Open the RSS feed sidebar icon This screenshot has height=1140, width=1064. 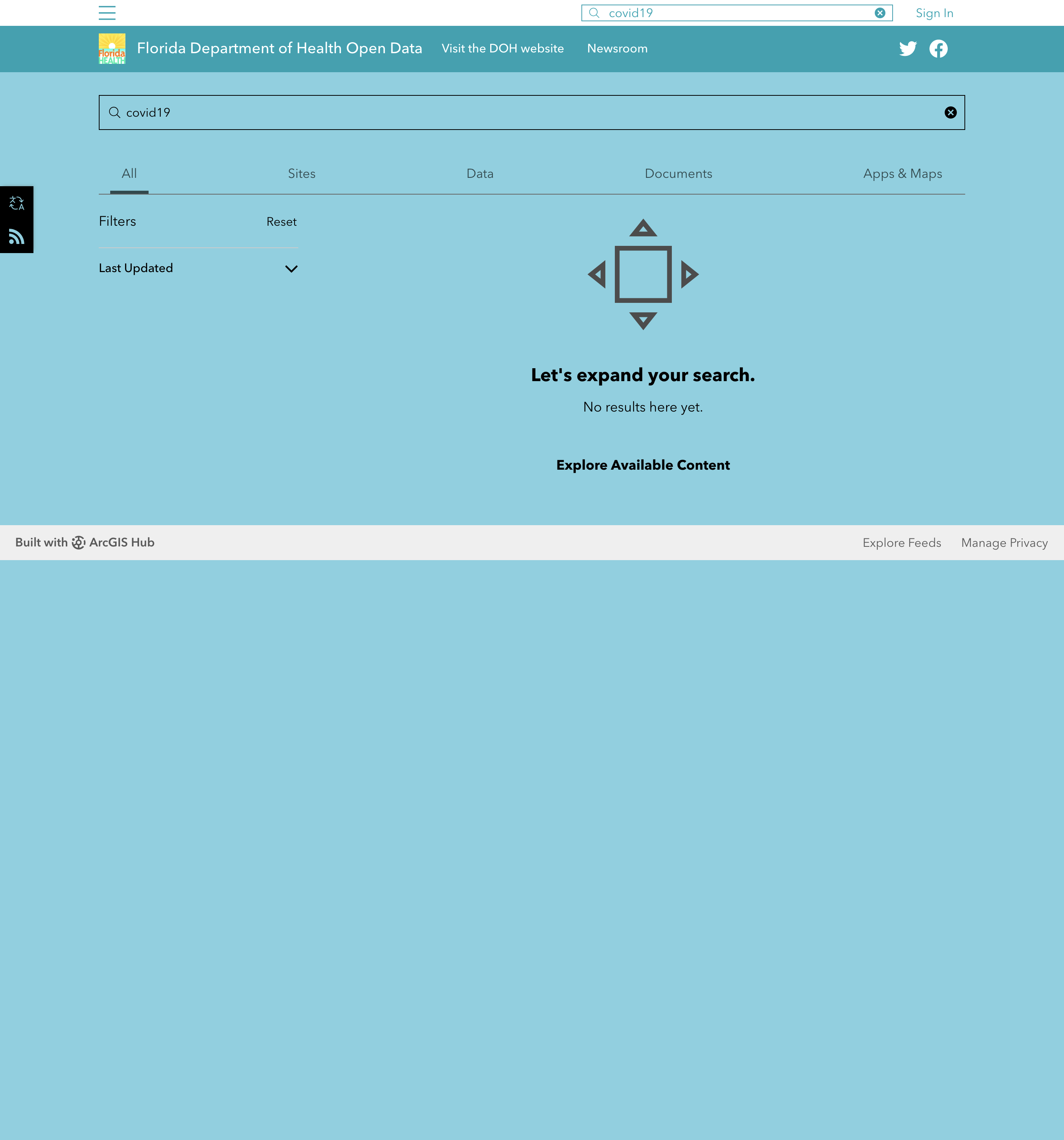[17, 236]
